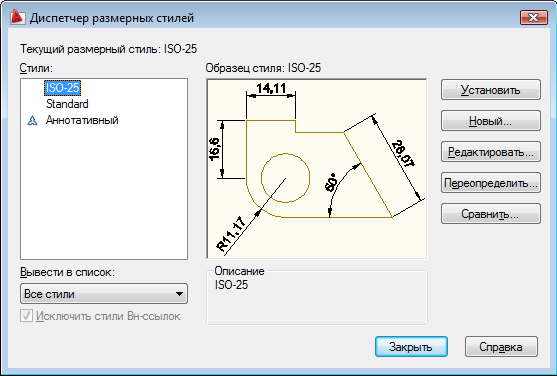Select the Аннотативный style entry
The height and width of the screenshot is (376, 557).
[82, 120]
